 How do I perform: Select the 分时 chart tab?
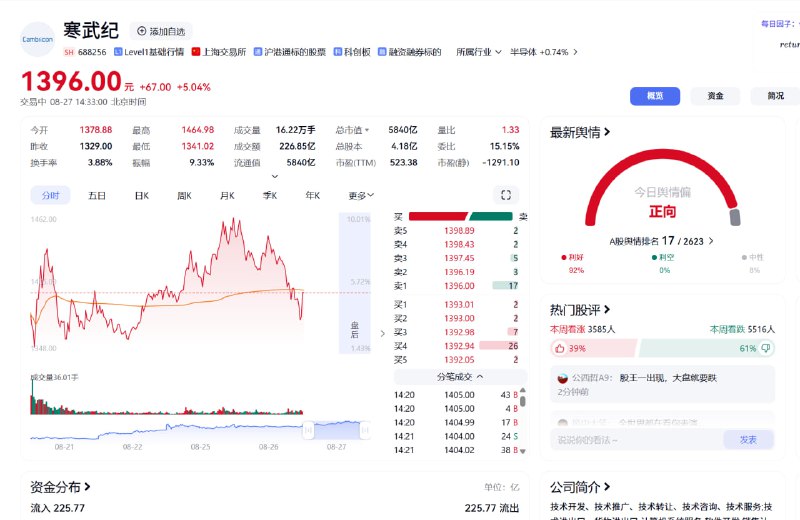point(51,195)
